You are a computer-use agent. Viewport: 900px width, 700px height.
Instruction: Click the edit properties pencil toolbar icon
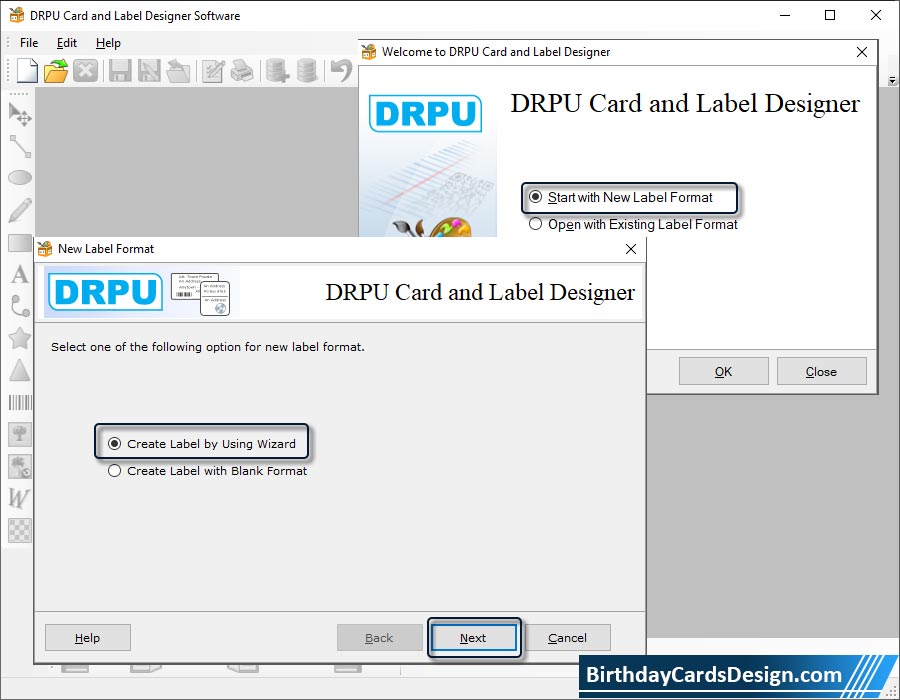click(213, 71)
